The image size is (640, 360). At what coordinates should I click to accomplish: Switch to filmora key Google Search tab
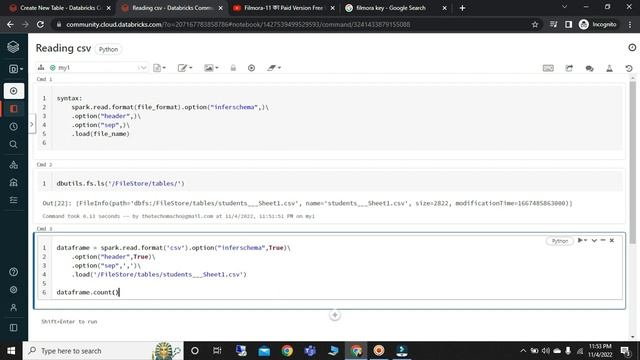point(396,8)
